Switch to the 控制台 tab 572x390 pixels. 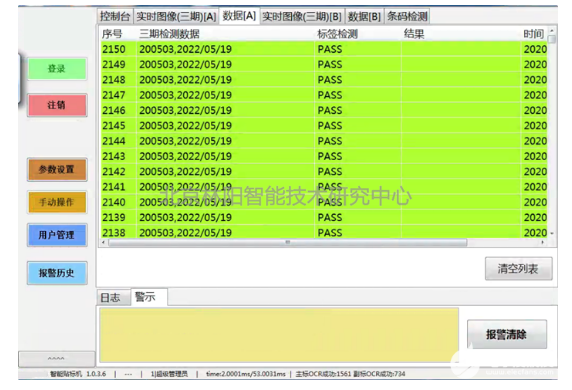(115, 16)
